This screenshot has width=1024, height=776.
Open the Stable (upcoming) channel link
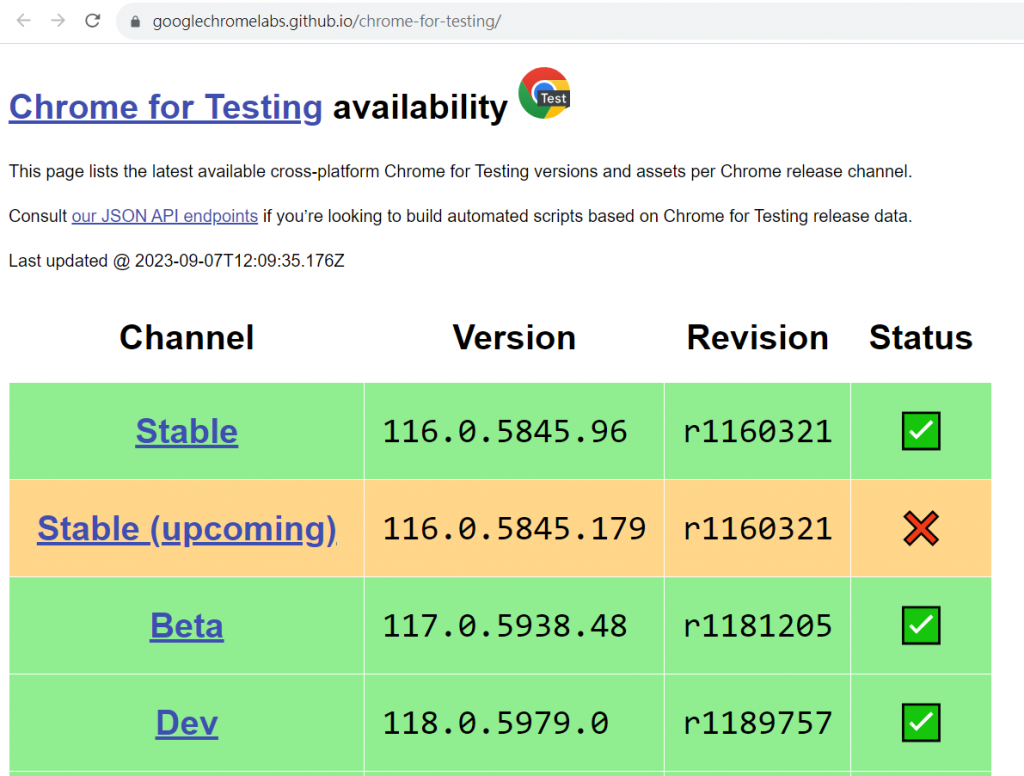tap(187, 529)
